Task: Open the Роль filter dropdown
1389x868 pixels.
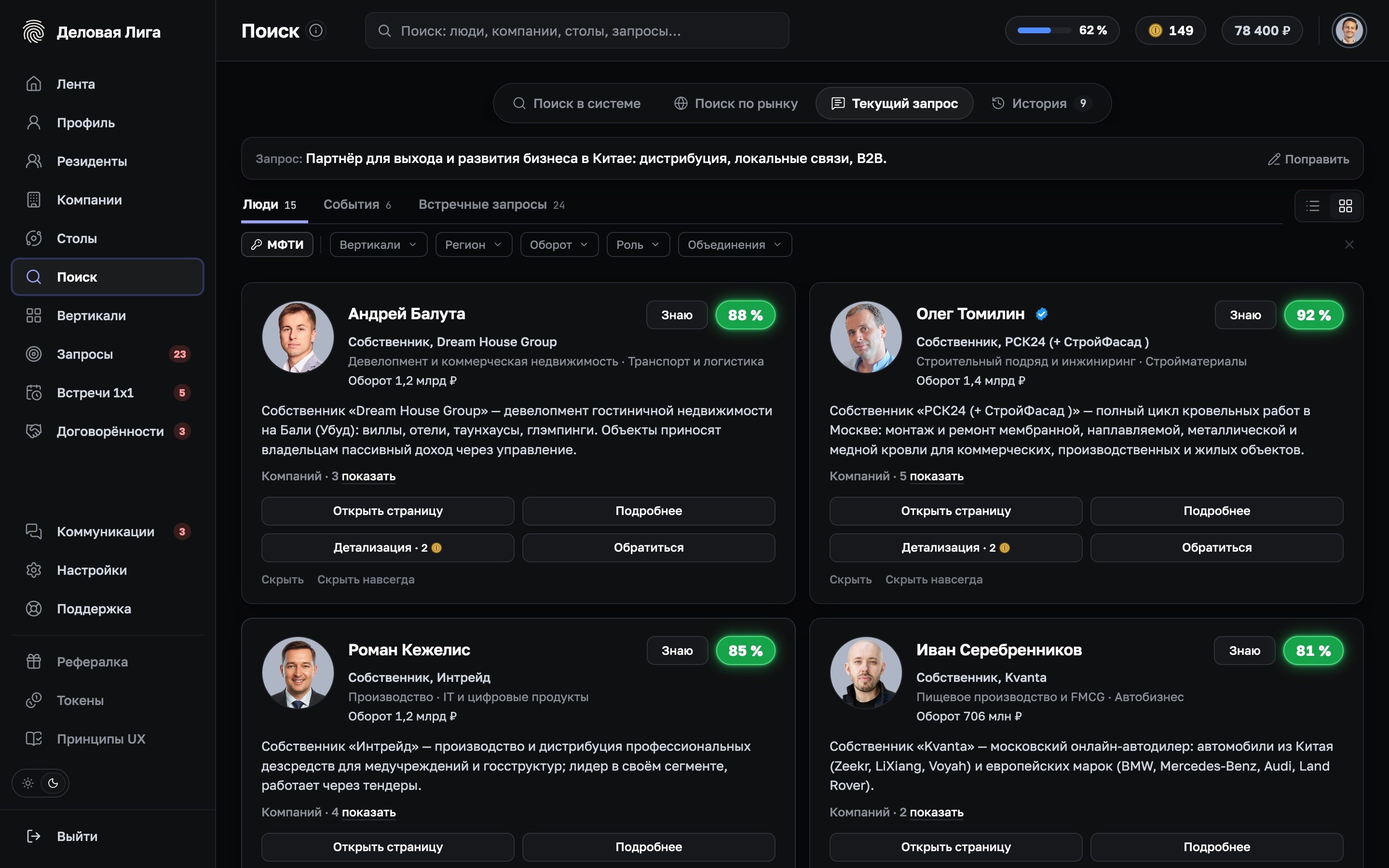Action: coord(638,244)
